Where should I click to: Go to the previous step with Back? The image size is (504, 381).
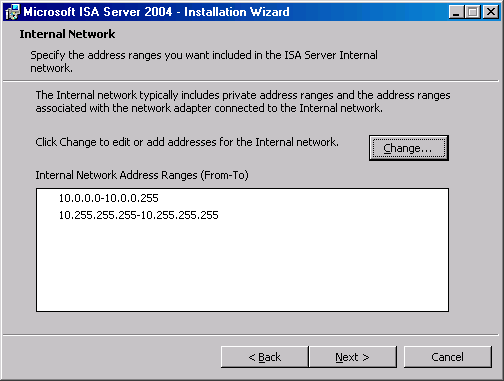coord(265,357)
